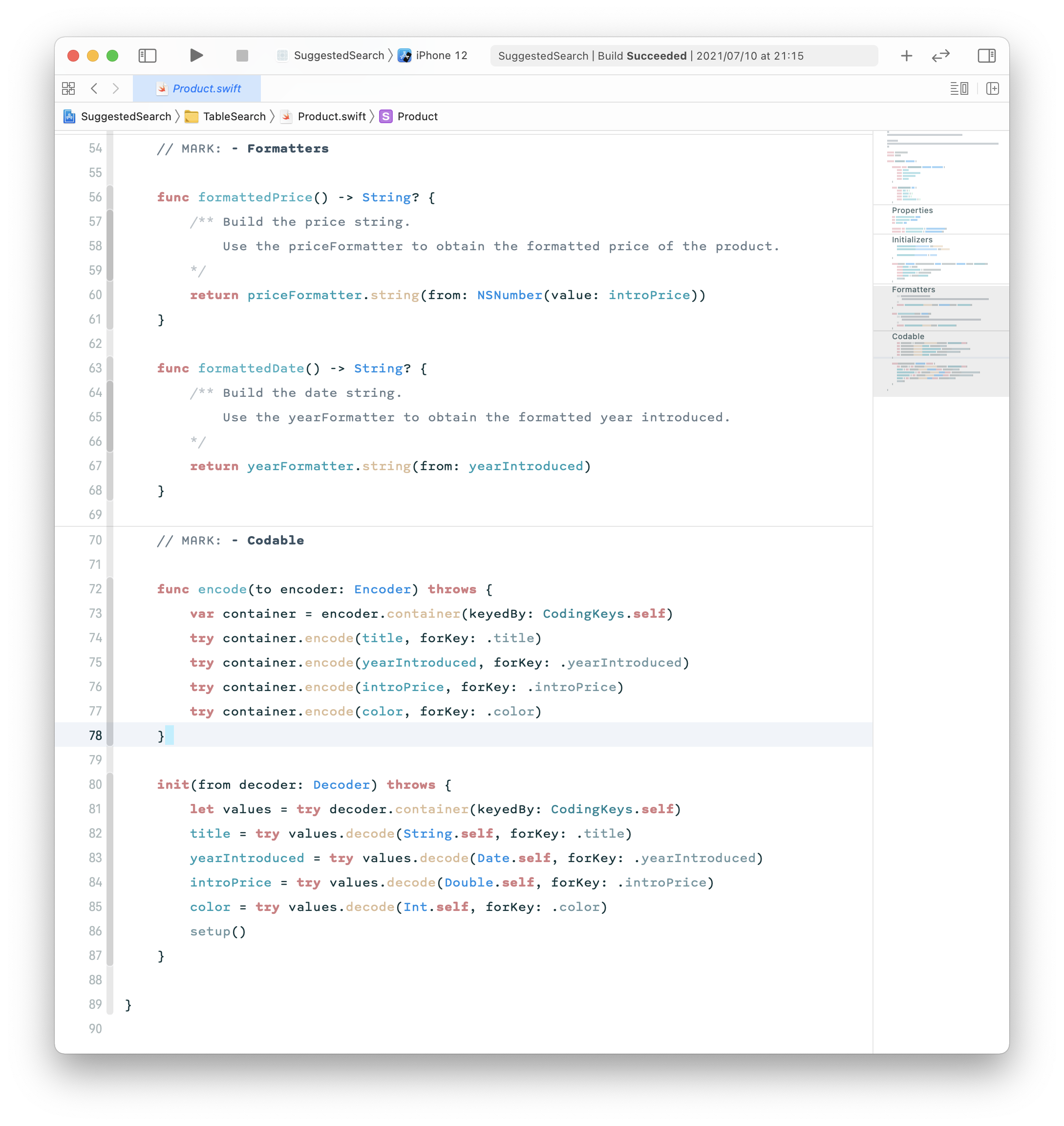Open the Library with the plus icon
This screenshot has width=1064, height=1126.
click(x=906, y=56)
